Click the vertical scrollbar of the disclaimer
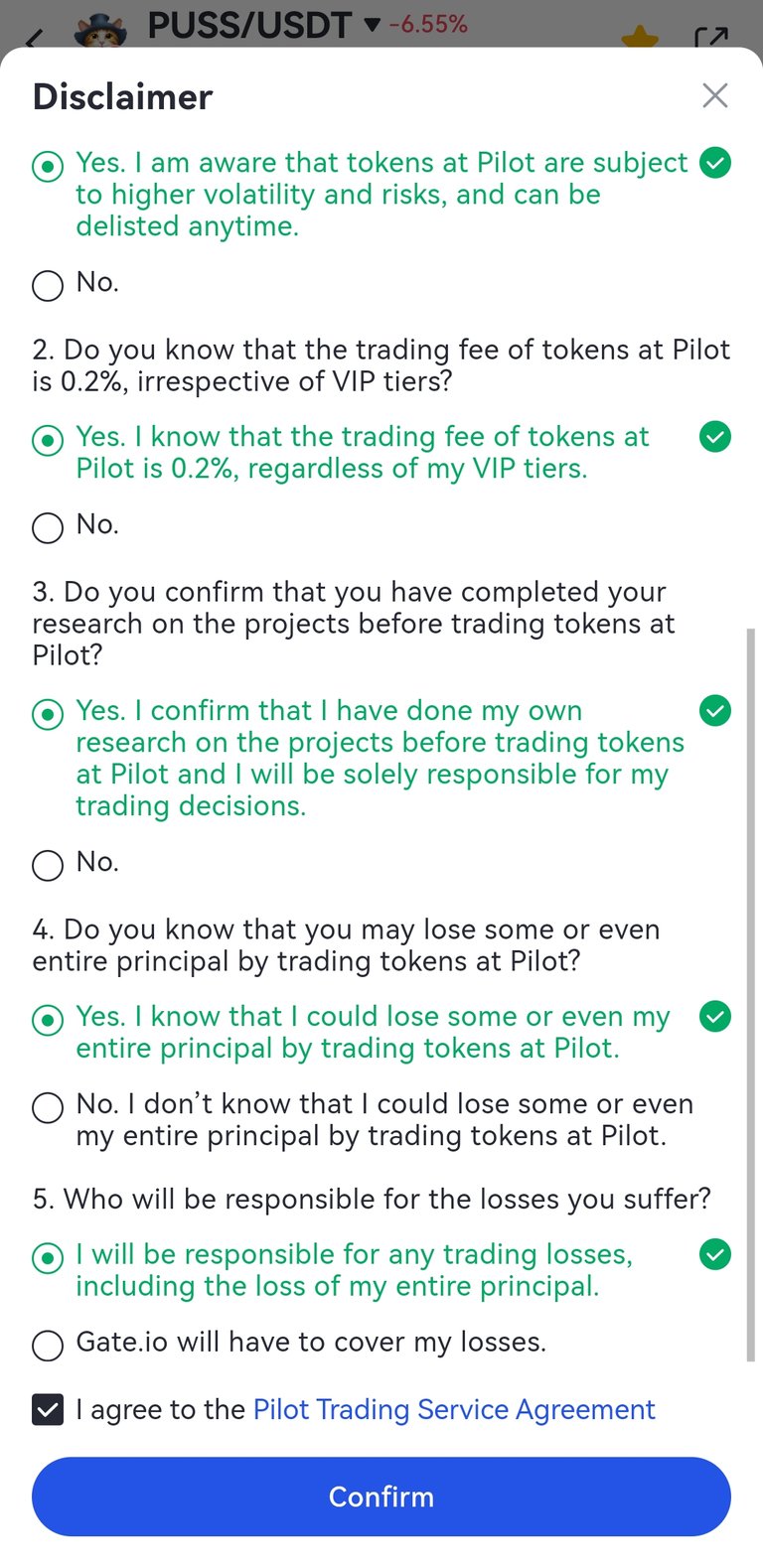Image resolution: width=763 pixels, height=1568 pixels. click(751, 994)
